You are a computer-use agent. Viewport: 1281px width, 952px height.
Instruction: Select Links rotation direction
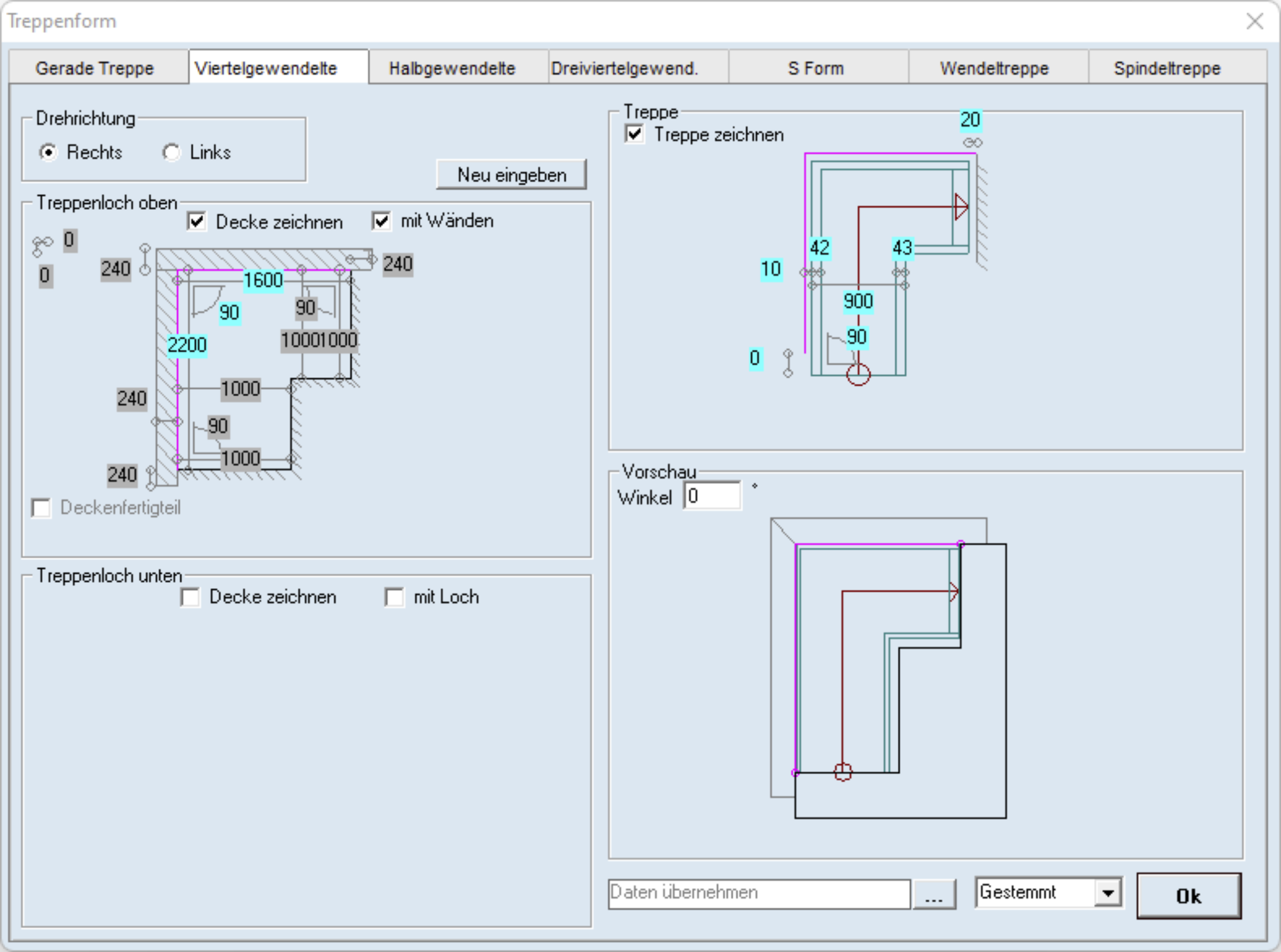click(x=171, y=152)
